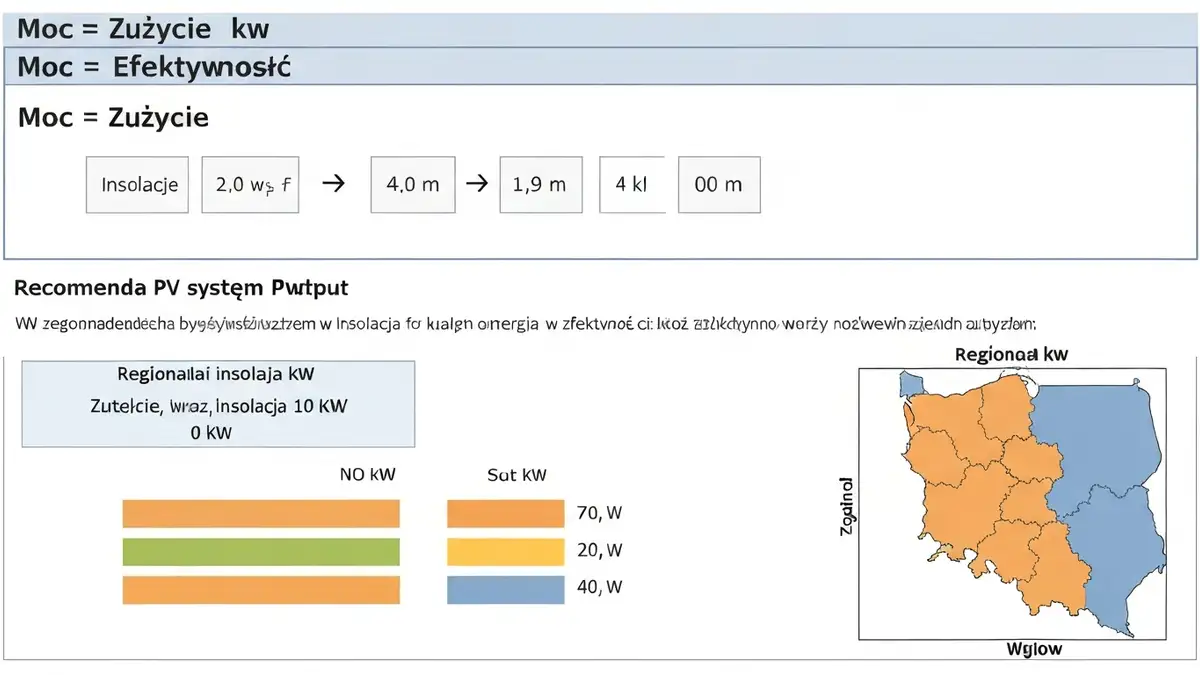
Task: Select the 'Moc = Zużycie kw' header tab
Action: [600, 29]
